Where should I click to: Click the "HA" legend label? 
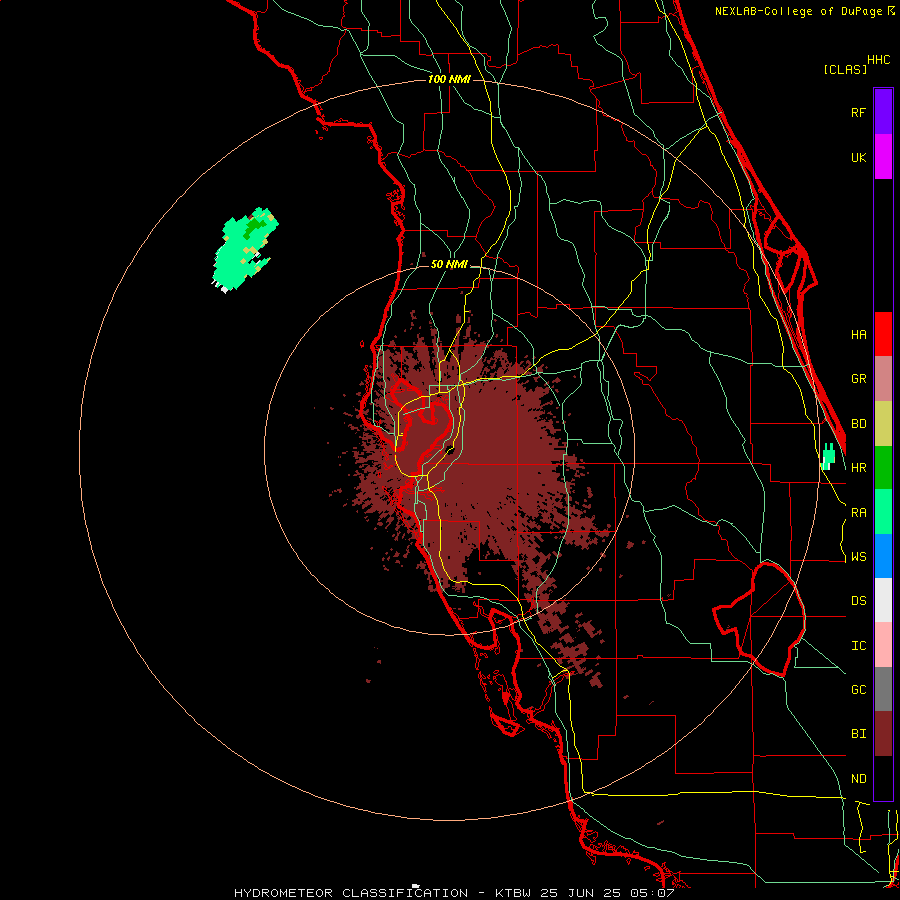point(858,335)
